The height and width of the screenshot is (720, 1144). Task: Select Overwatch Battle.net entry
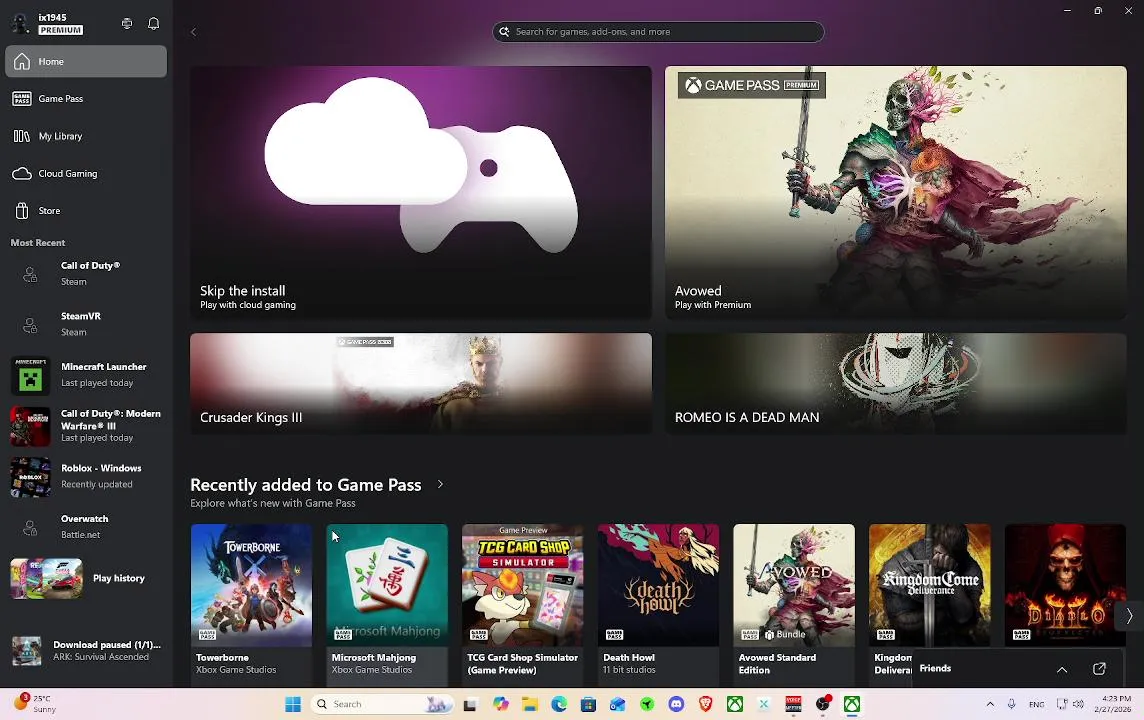click(x=86, y=527)
